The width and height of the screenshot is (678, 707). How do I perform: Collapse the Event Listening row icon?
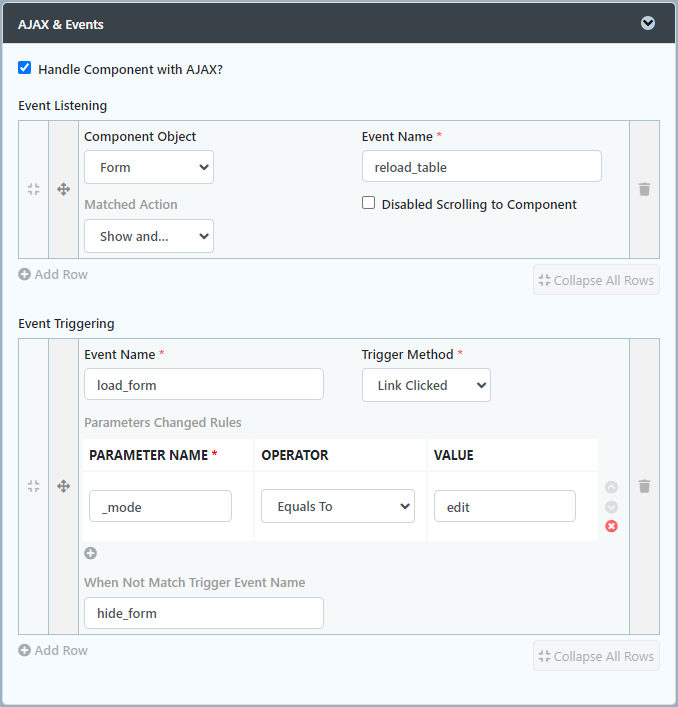[33, 189]
